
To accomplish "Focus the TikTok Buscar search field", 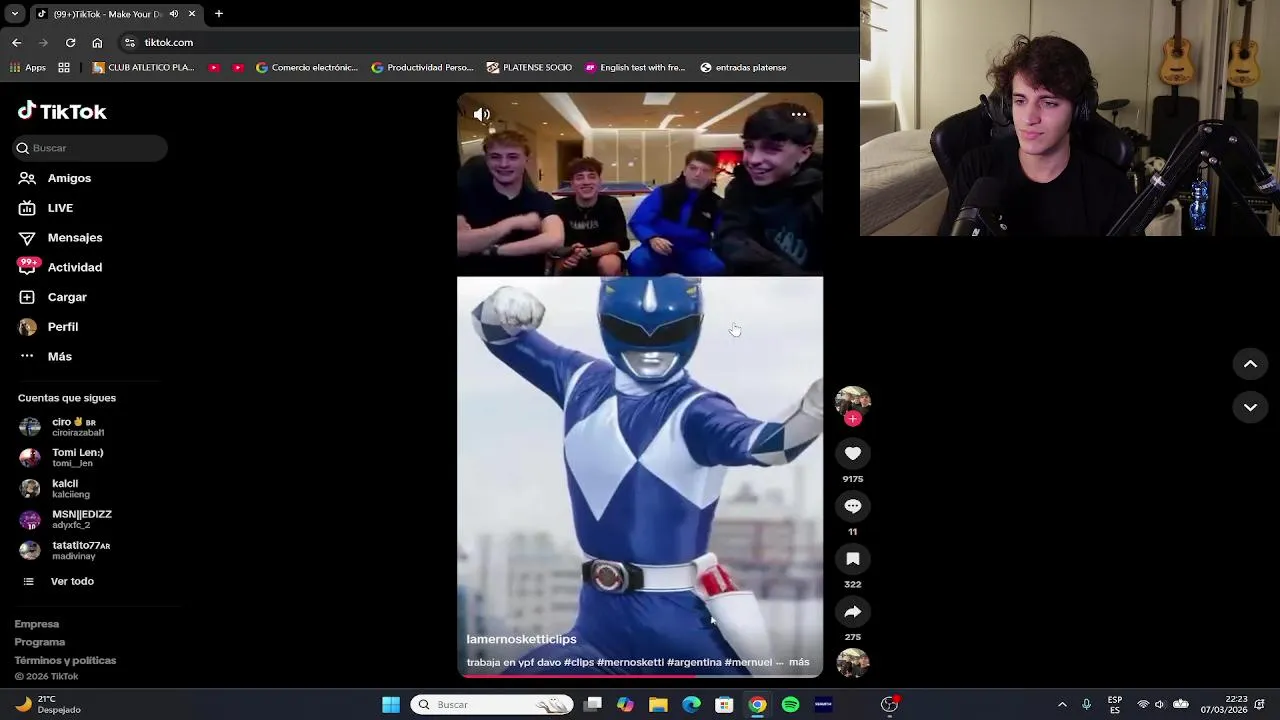I will [90, 148].
